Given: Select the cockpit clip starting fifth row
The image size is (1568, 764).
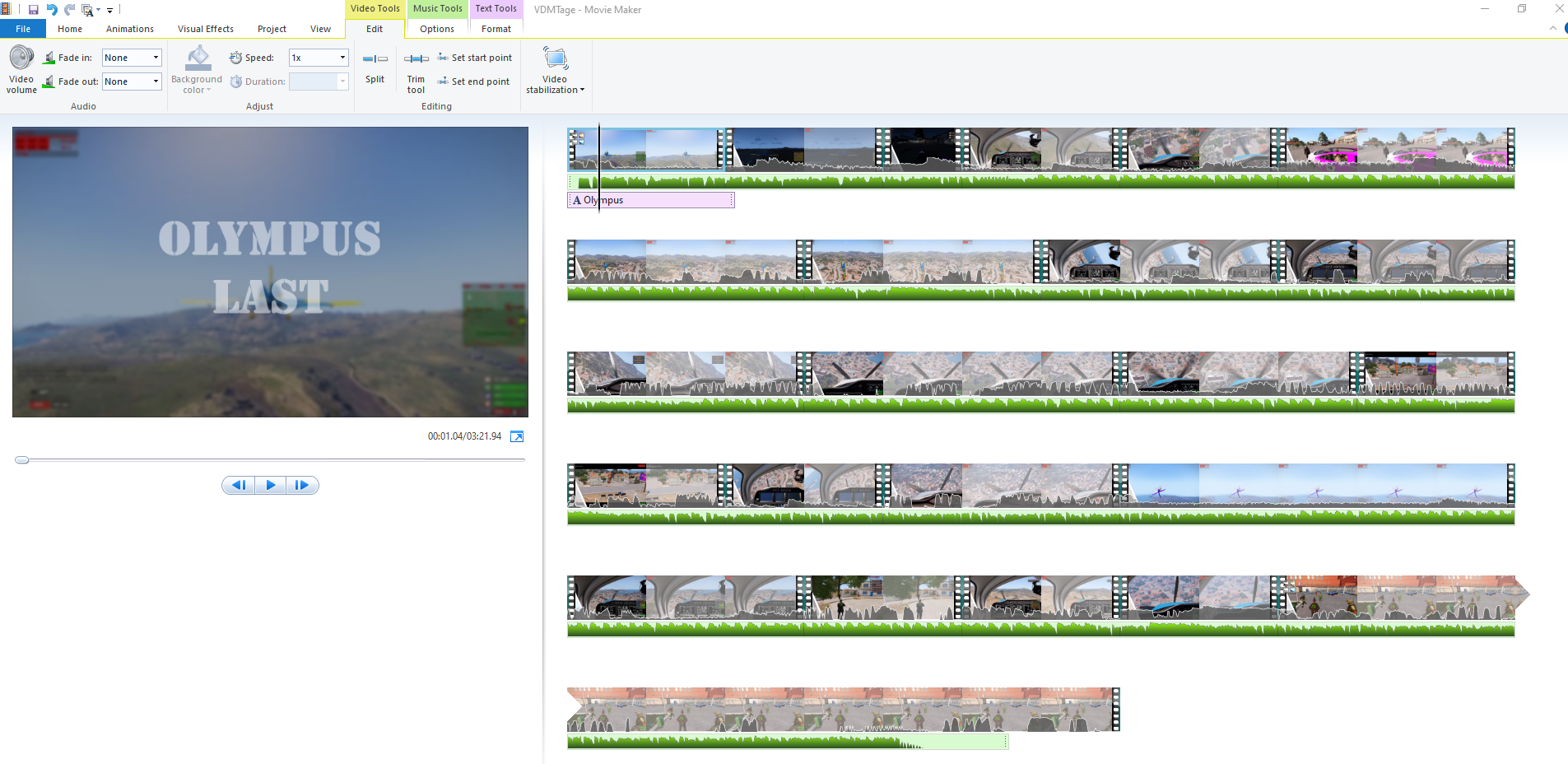Looking at the screenshot, I should (686, 597).
